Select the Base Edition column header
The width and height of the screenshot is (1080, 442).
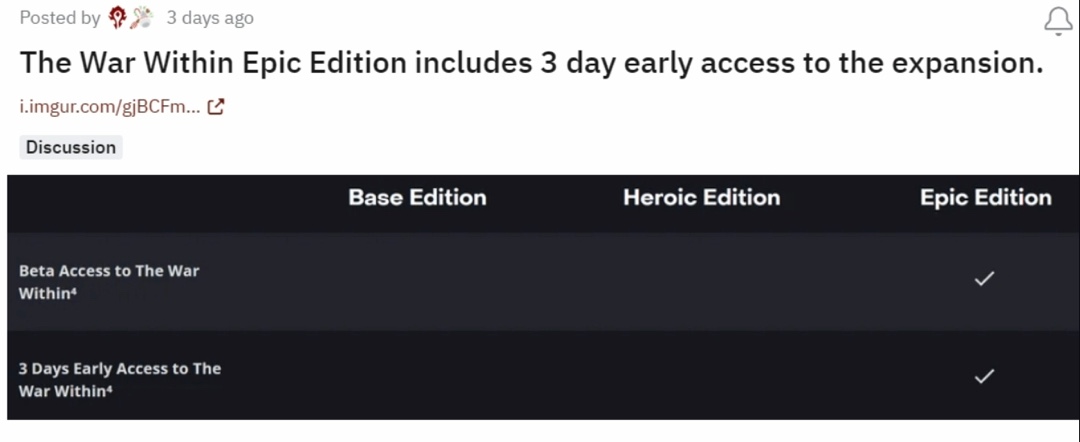click(x=417, y=198)
